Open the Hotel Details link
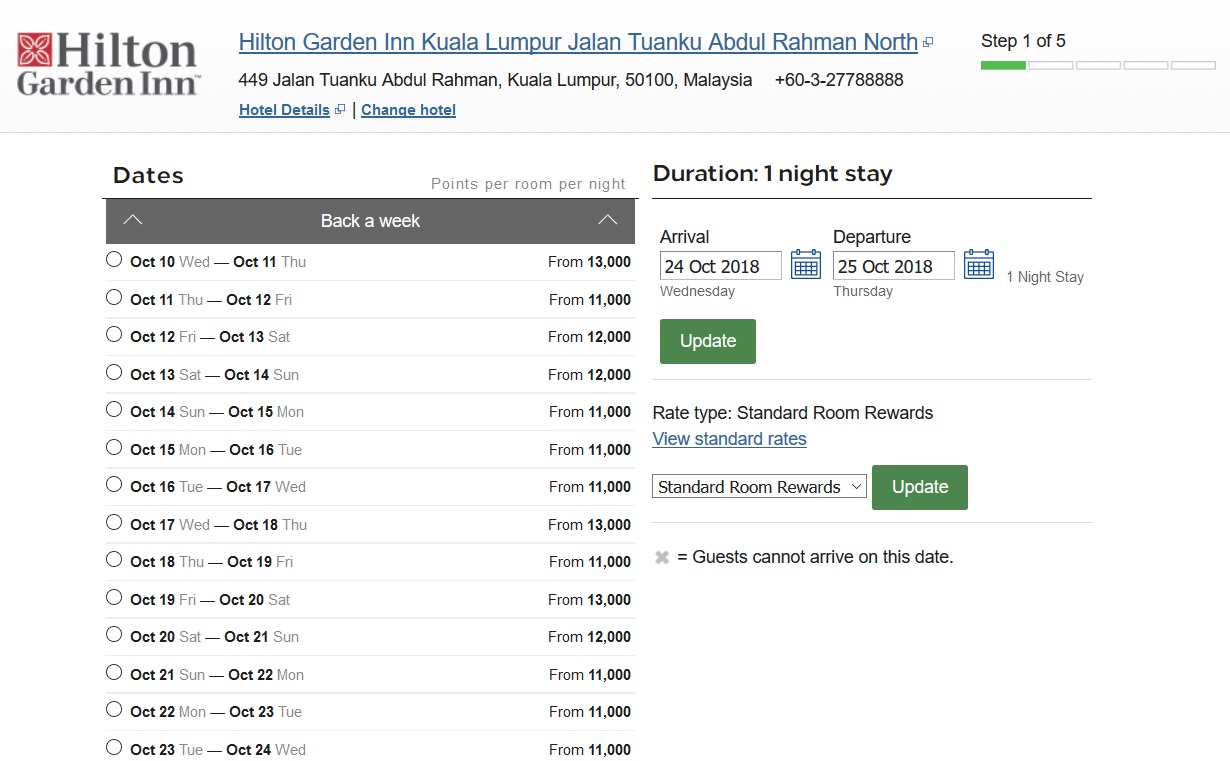 [x=284, y=110]
